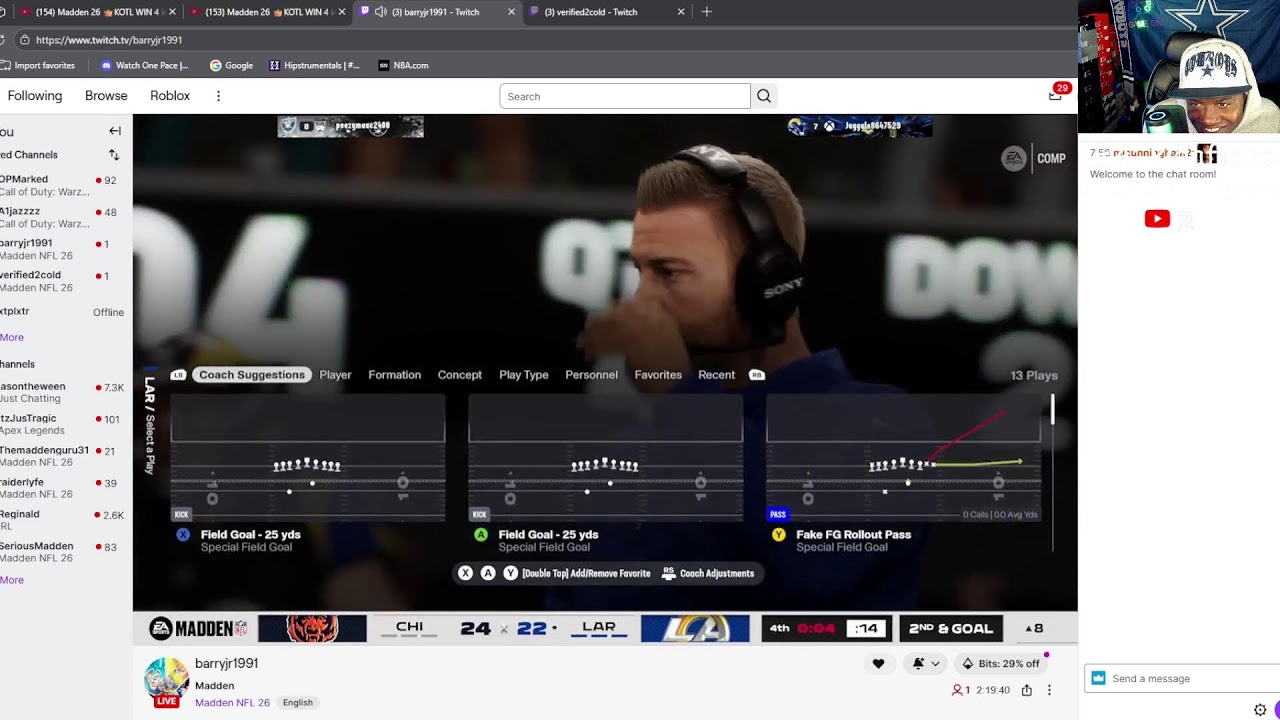The height and width of the screenshot is (720, 1280).
Task: Click the EA COMP badge on stream
Action: pos(1033,158)
